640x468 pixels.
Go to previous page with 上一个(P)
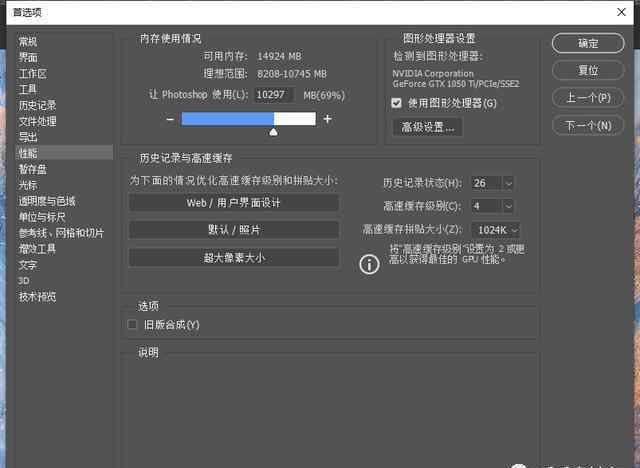[x=588, y=98]
